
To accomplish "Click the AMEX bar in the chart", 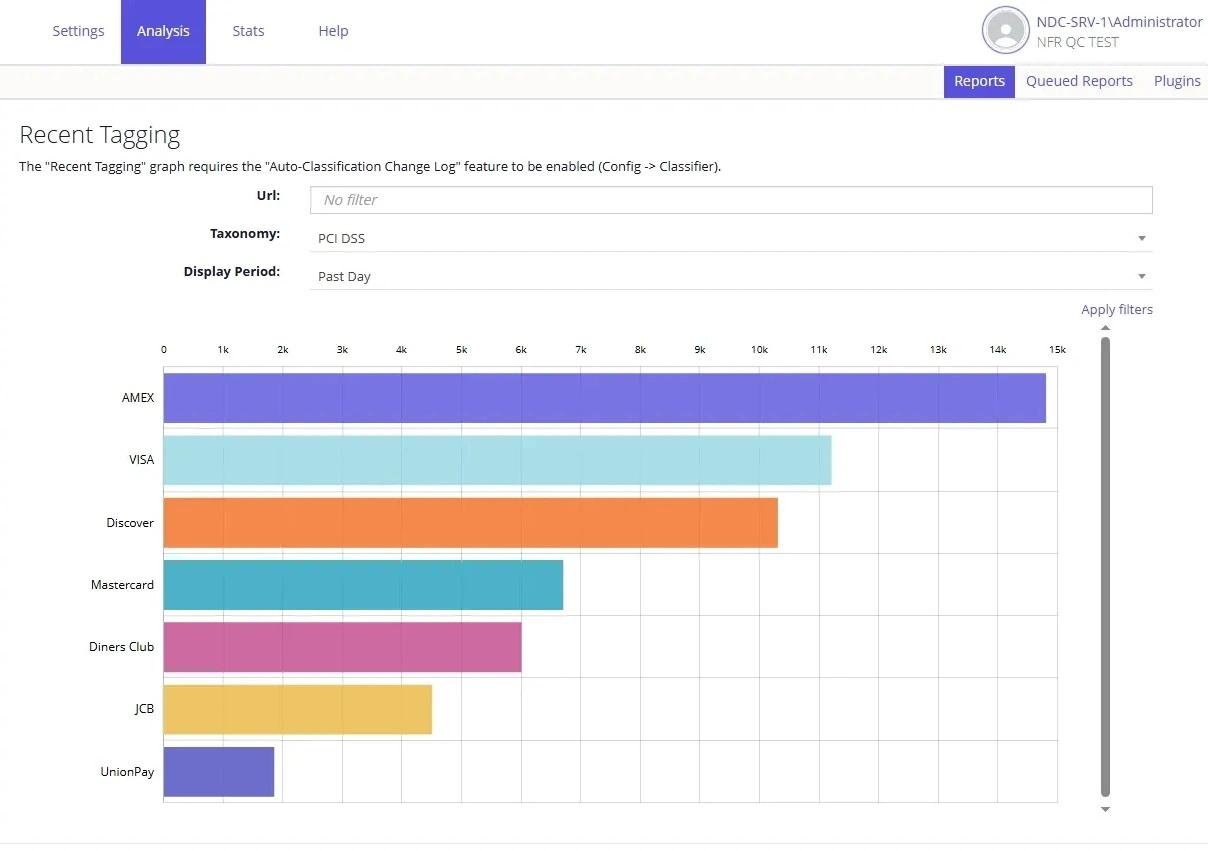I will click(x=604, y=398).
